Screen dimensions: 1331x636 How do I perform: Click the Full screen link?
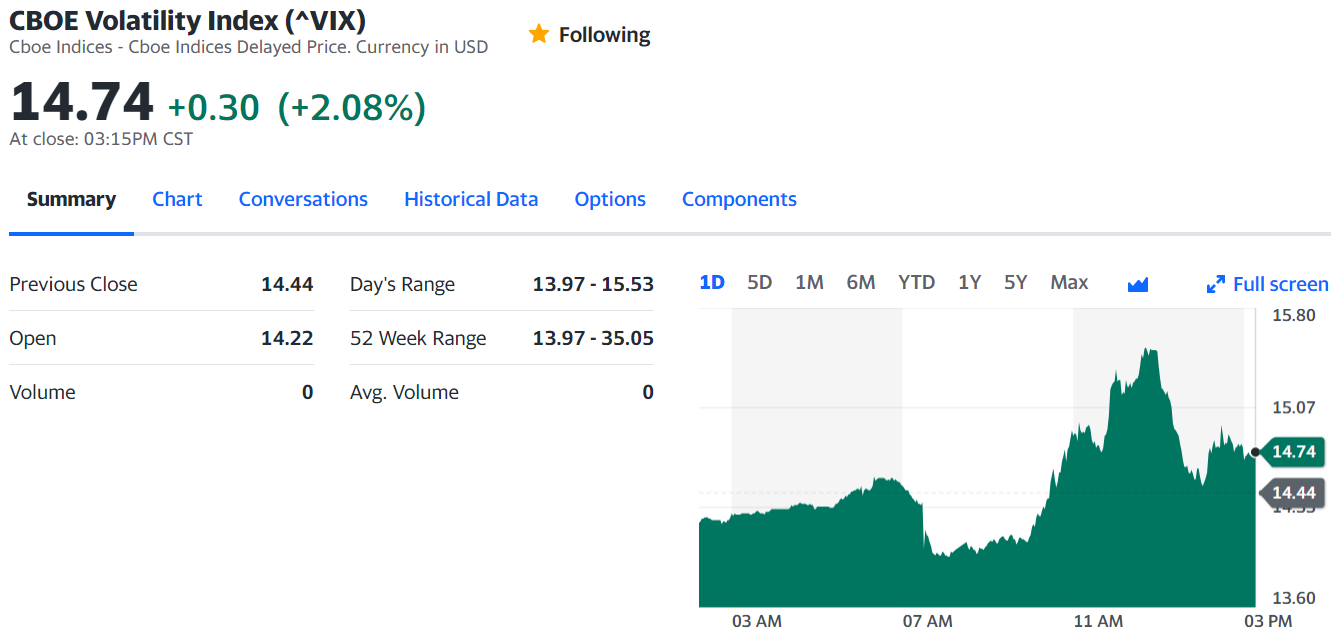click(1281, 284)
